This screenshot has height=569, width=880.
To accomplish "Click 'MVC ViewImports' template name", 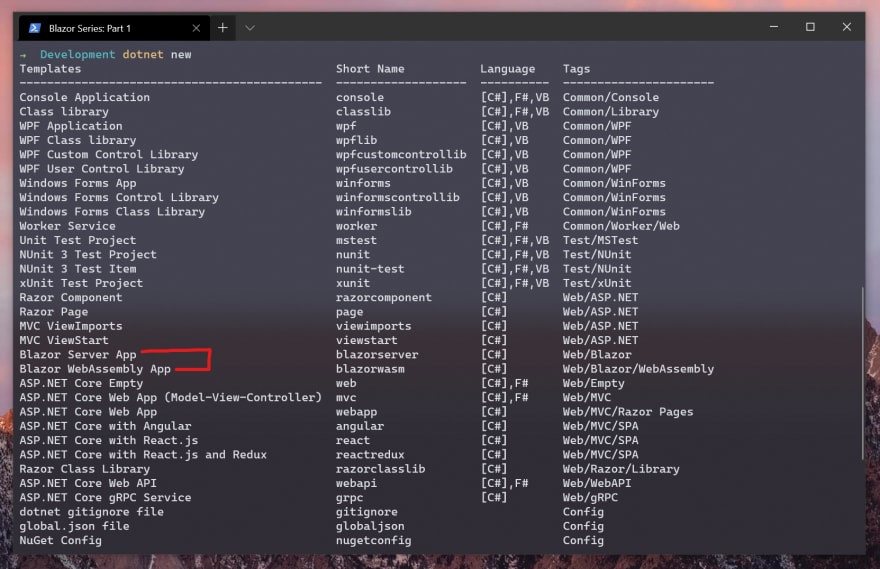I will [x=71, y=326].
